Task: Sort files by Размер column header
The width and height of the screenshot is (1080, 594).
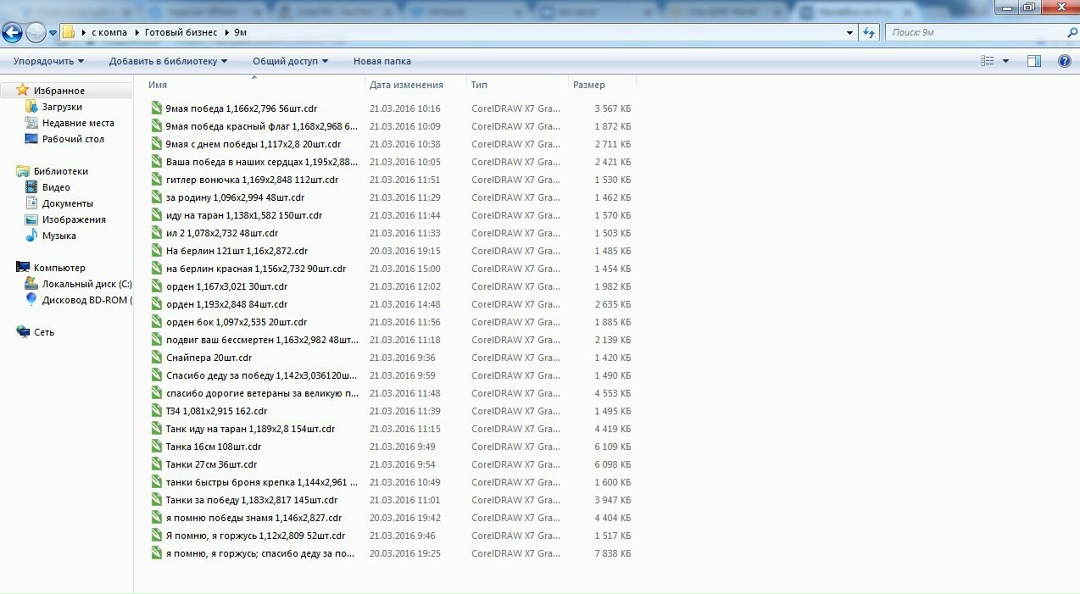Action: tap(589, 85)
